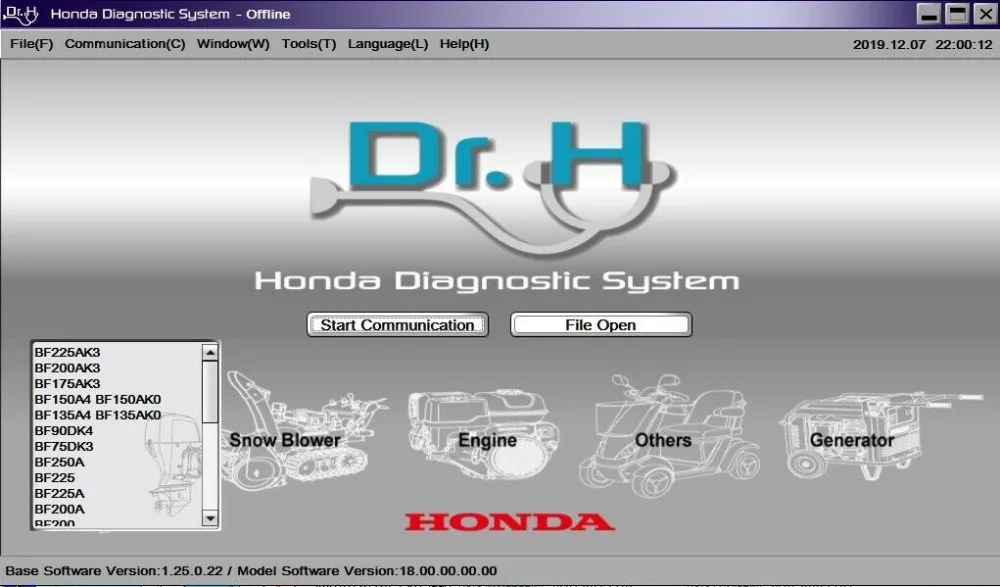The width and height of the screenshot is (1000, 587).
Task: Open the Tools(T) menu
Action: [x=308, y=44]
